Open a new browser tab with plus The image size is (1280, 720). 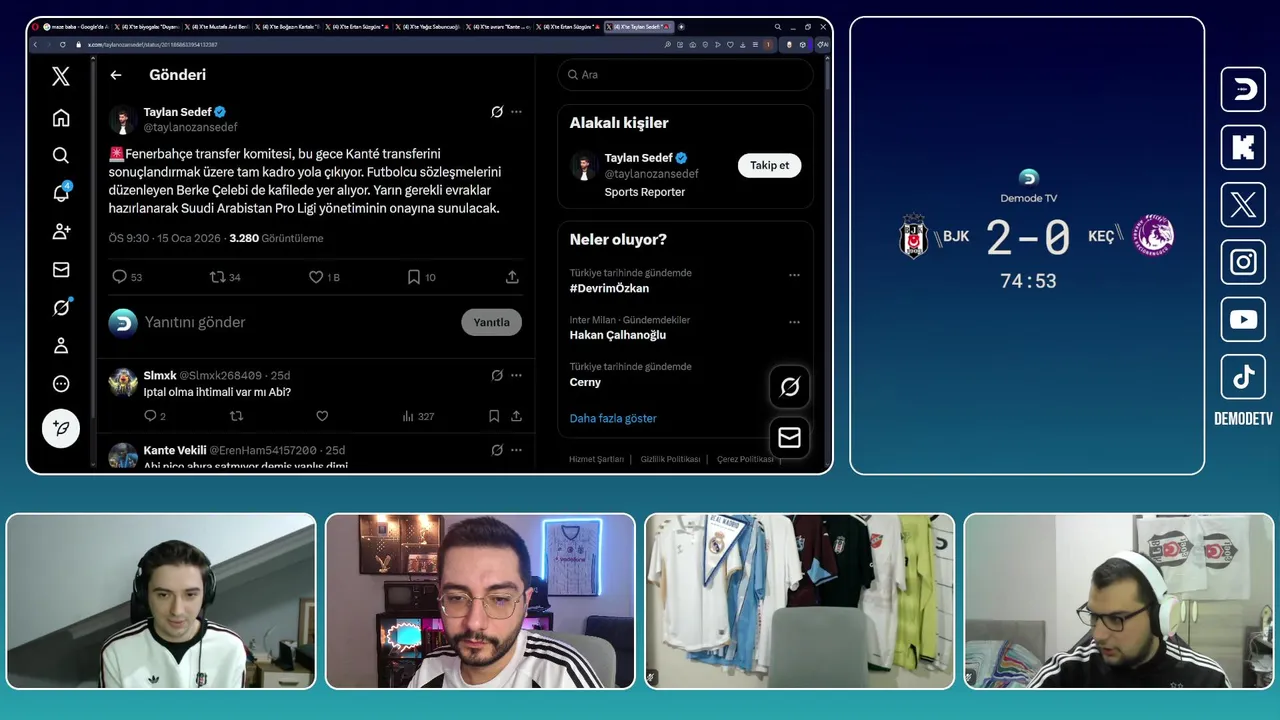pos(682,27)
